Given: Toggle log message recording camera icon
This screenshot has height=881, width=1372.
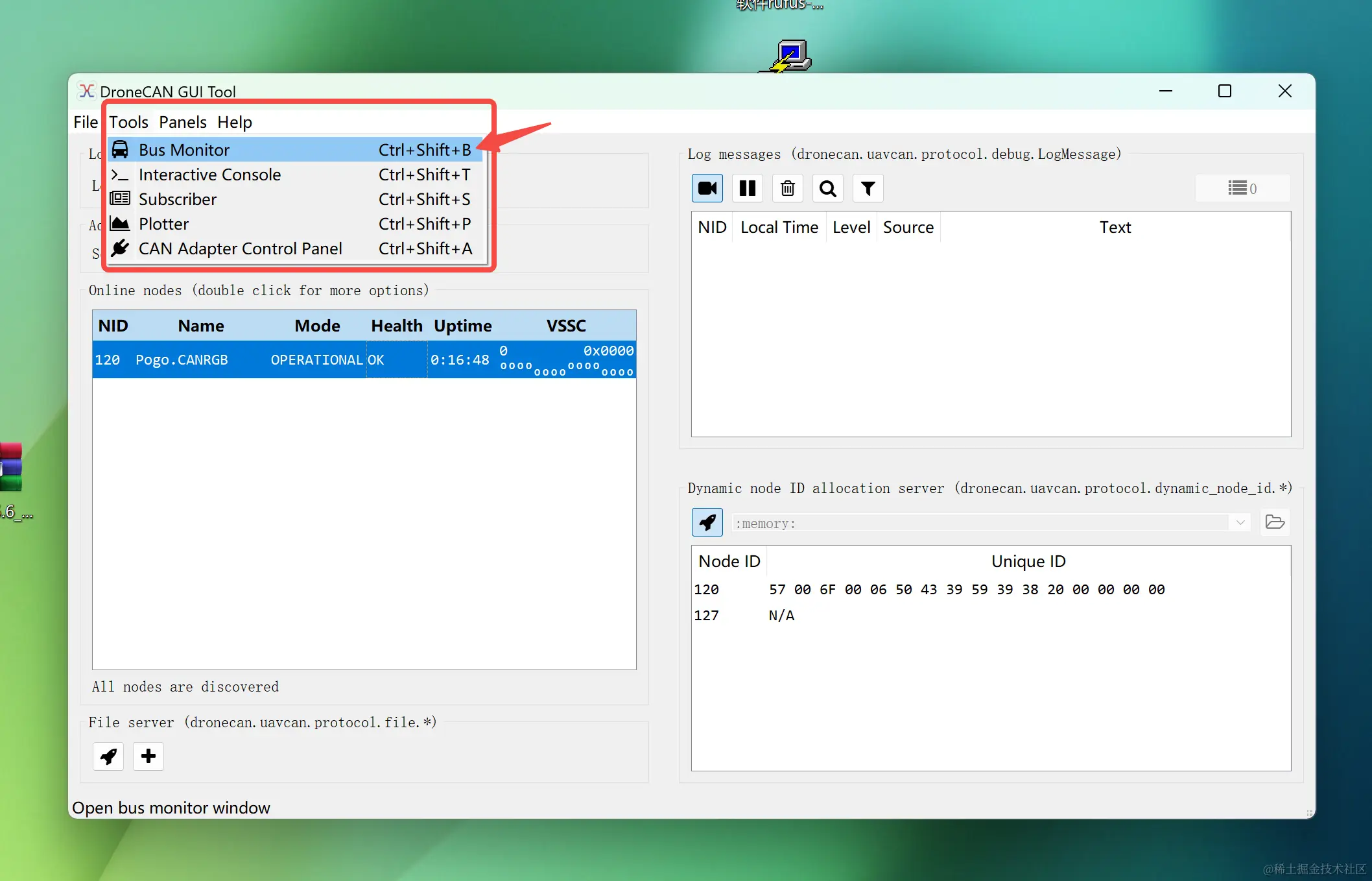Looking at the screenshot, I should coord(707,189).
